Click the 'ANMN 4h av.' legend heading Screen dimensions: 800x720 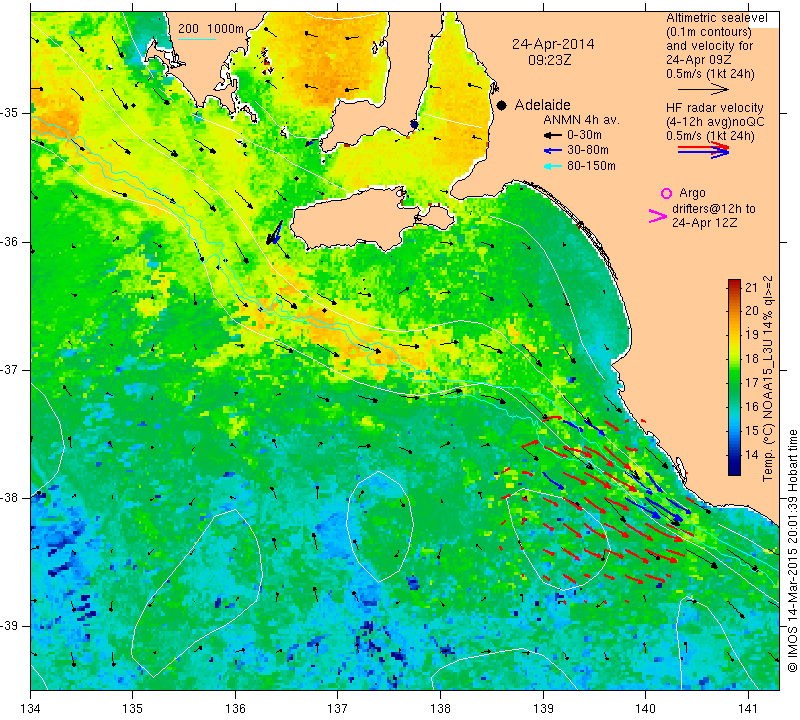pos(581,120)
